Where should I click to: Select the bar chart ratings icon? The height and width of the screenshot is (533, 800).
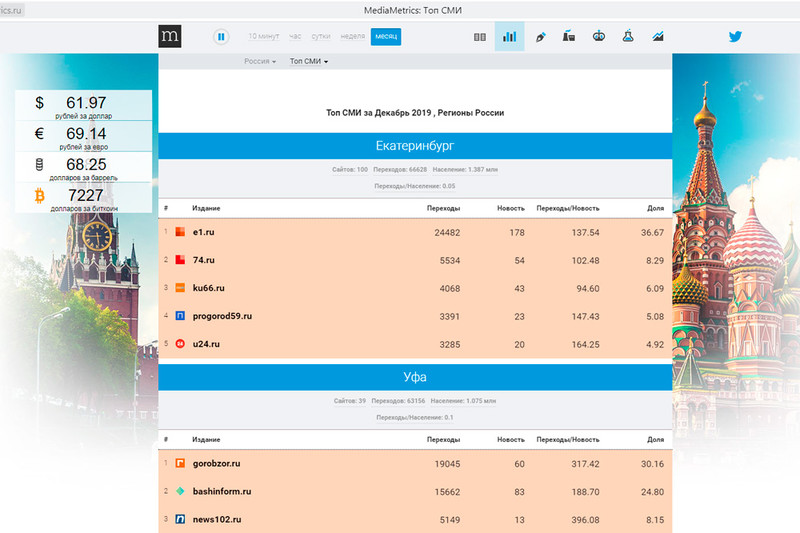click(x=509, y=37)
